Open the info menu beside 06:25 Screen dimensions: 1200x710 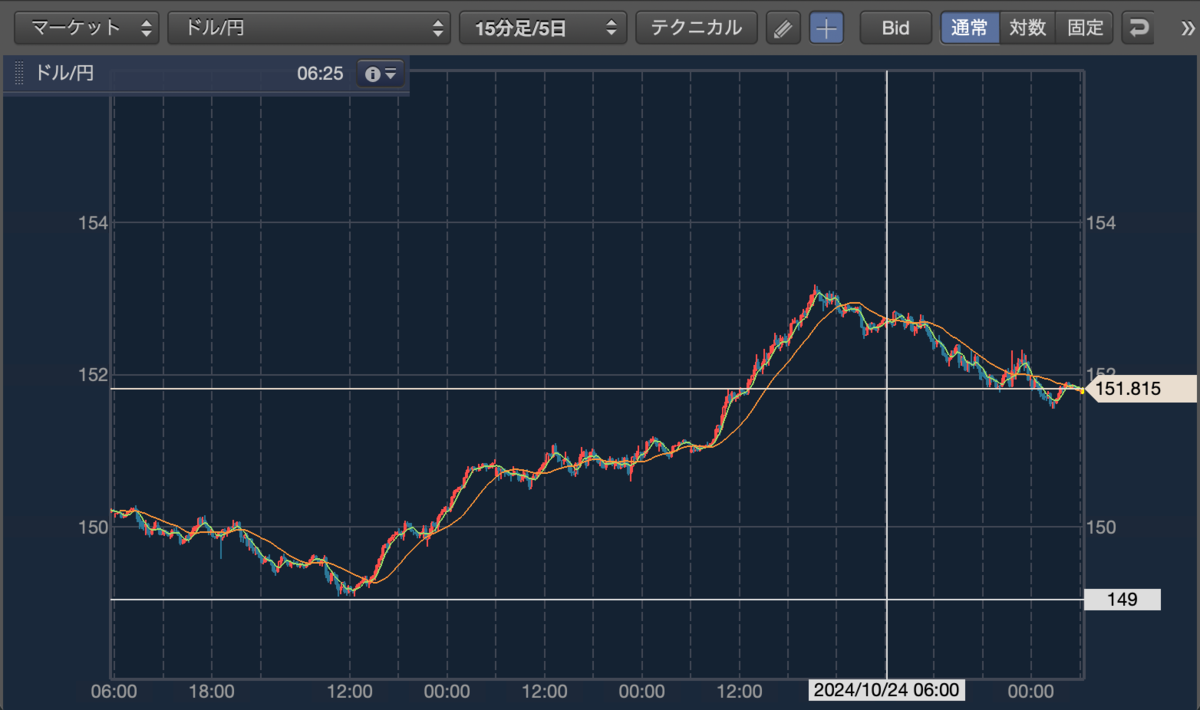381,73
